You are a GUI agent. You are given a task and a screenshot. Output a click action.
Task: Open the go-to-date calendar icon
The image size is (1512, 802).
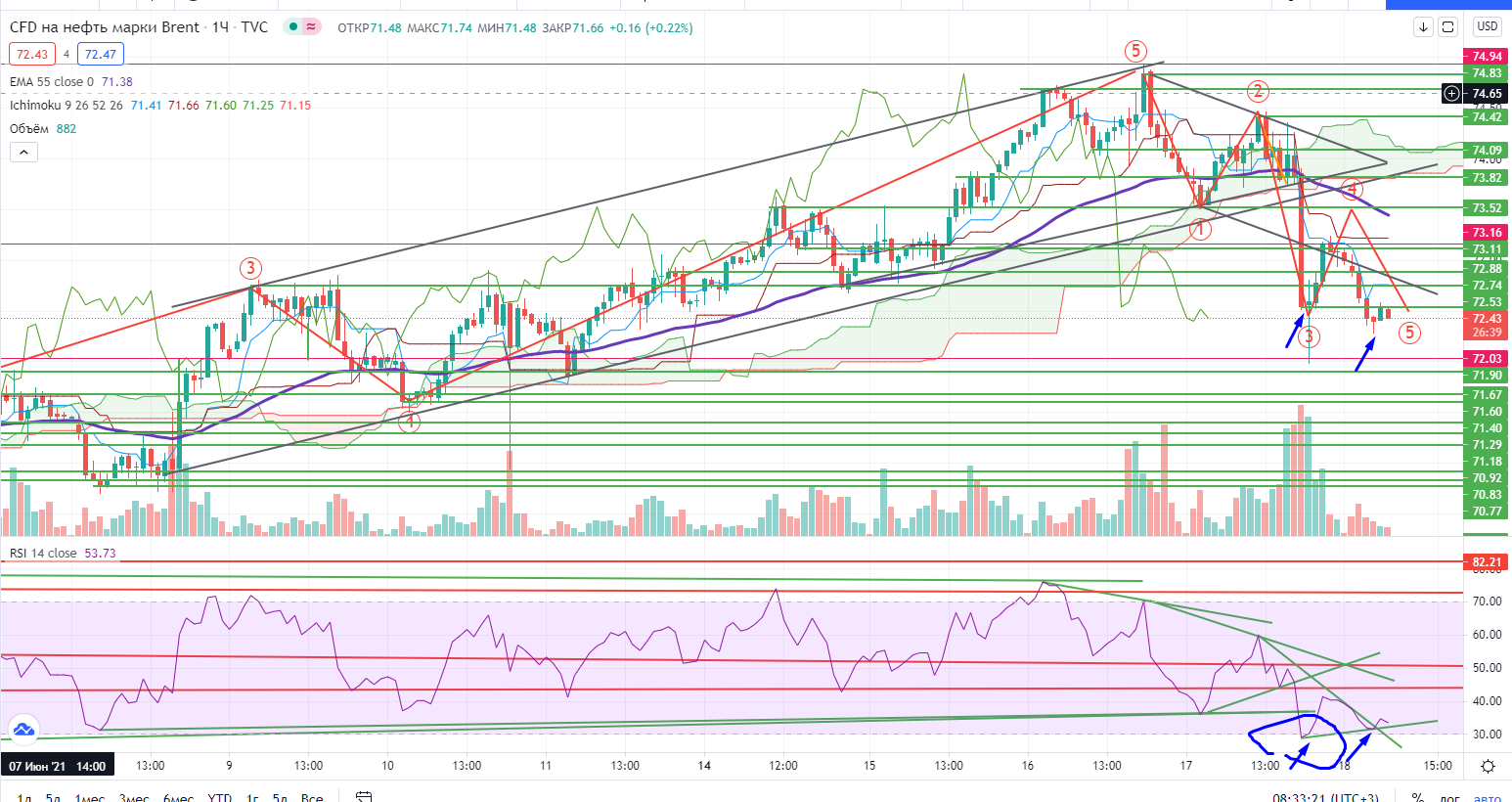[364, 797]
